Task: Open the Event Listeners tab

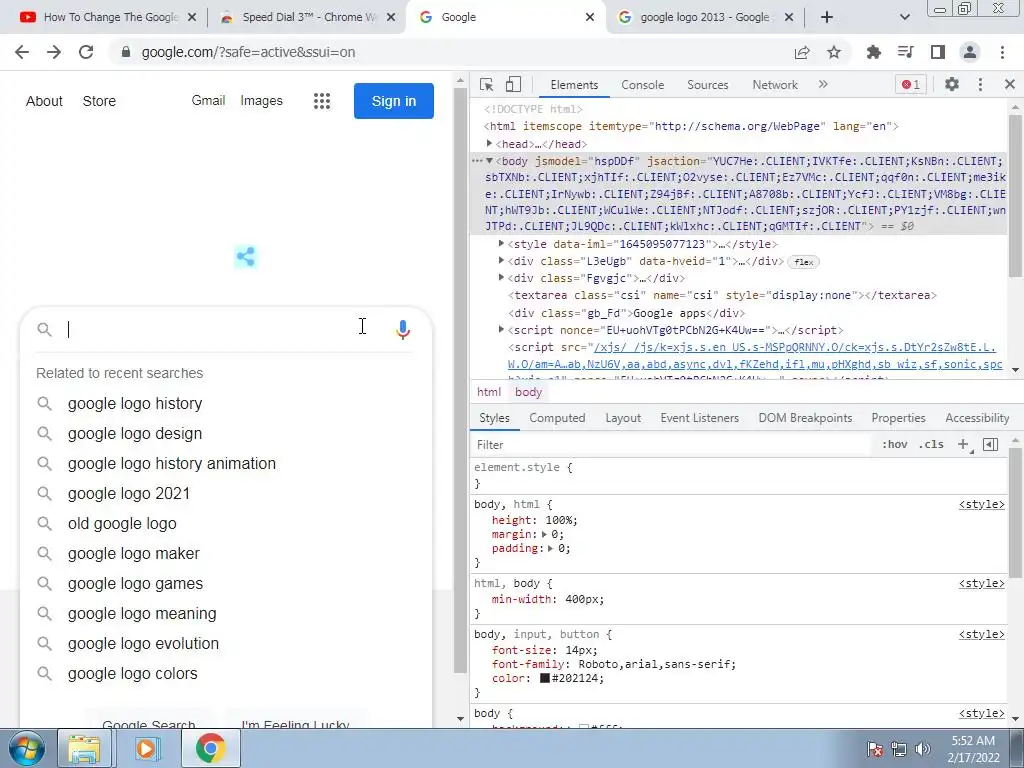Action: 699,418
